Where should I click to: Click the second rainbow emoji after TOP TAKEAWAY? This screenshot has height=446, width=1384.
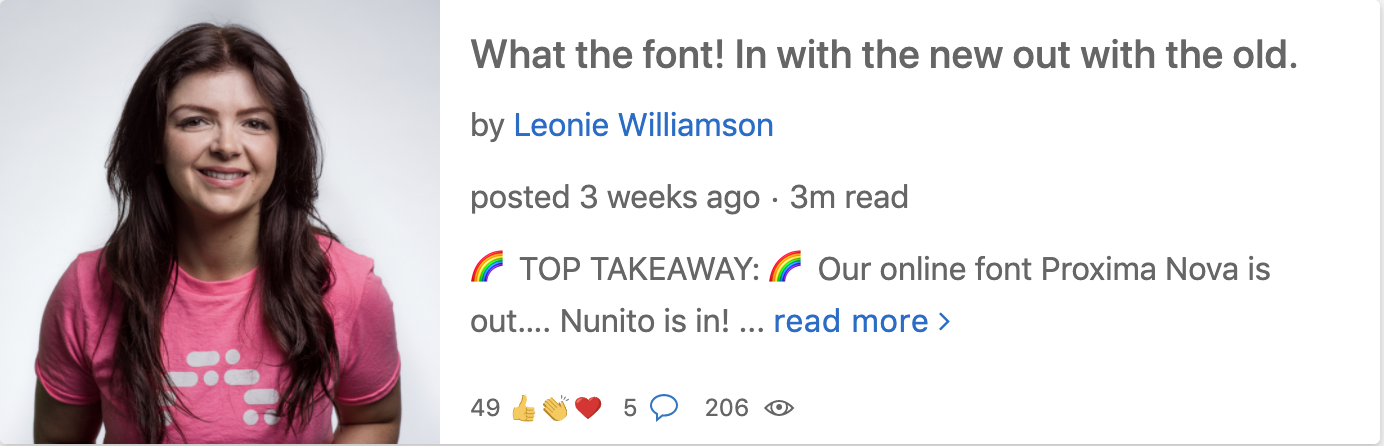point(785,269)
